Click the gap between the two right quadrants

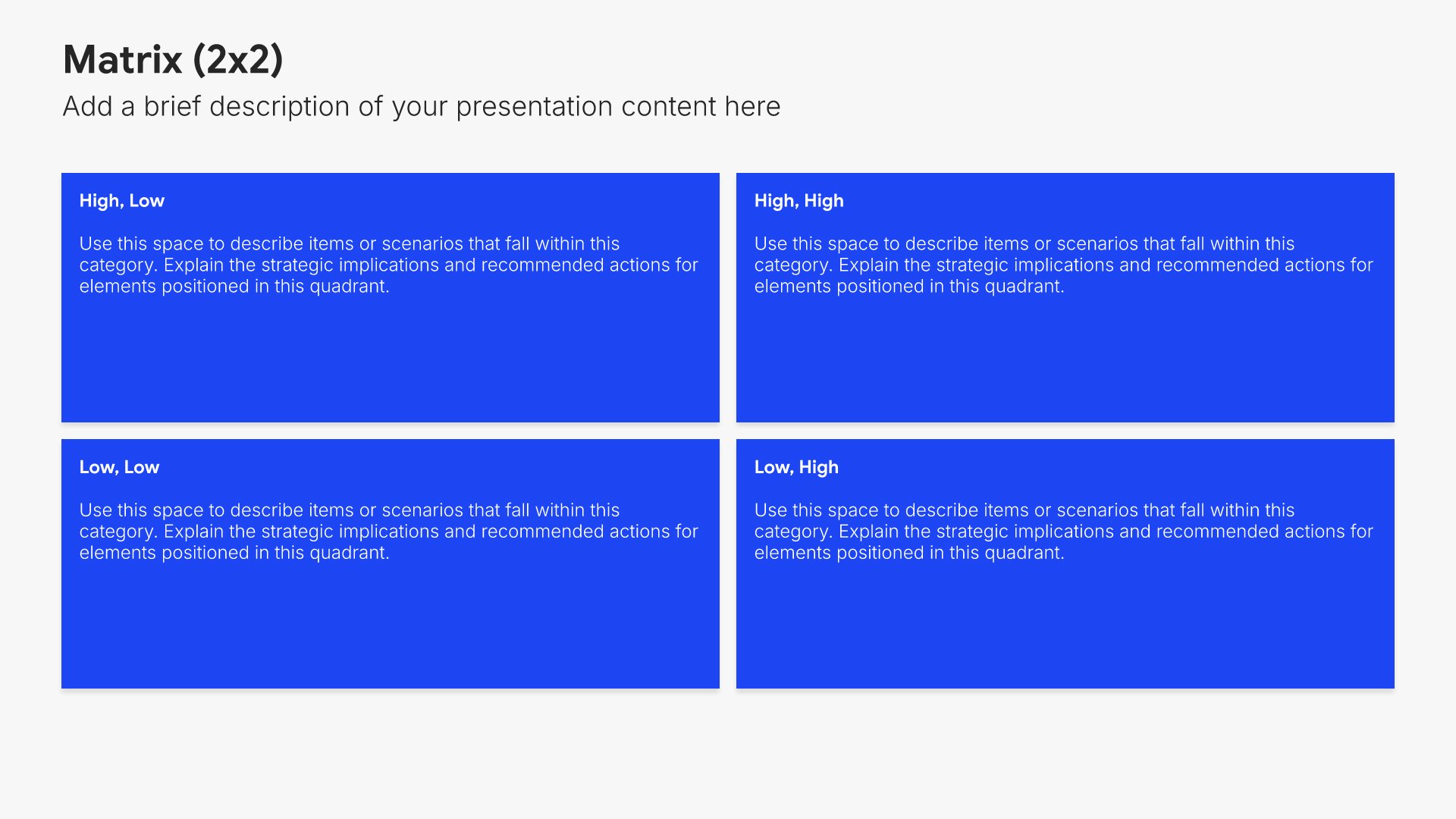1065,431
